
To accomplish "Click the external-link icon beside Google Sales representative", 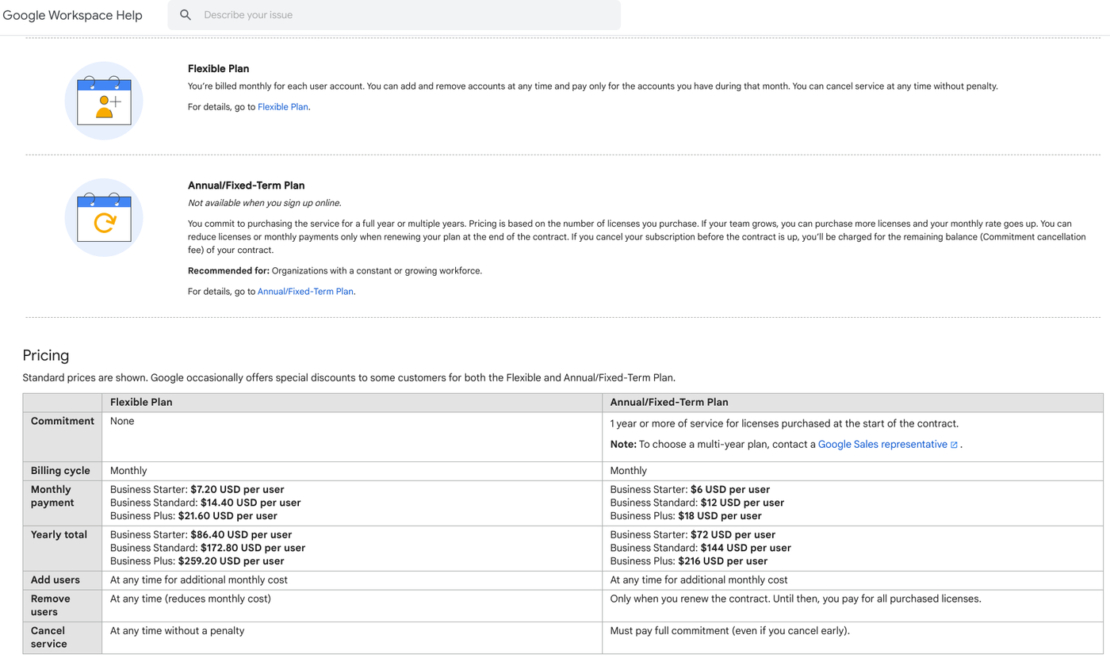I will pos(955,444).
